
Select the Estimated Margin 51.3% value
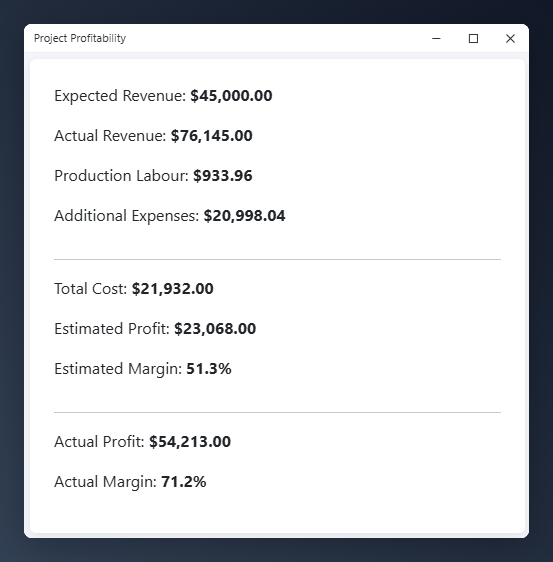click(x=209, y=369)
